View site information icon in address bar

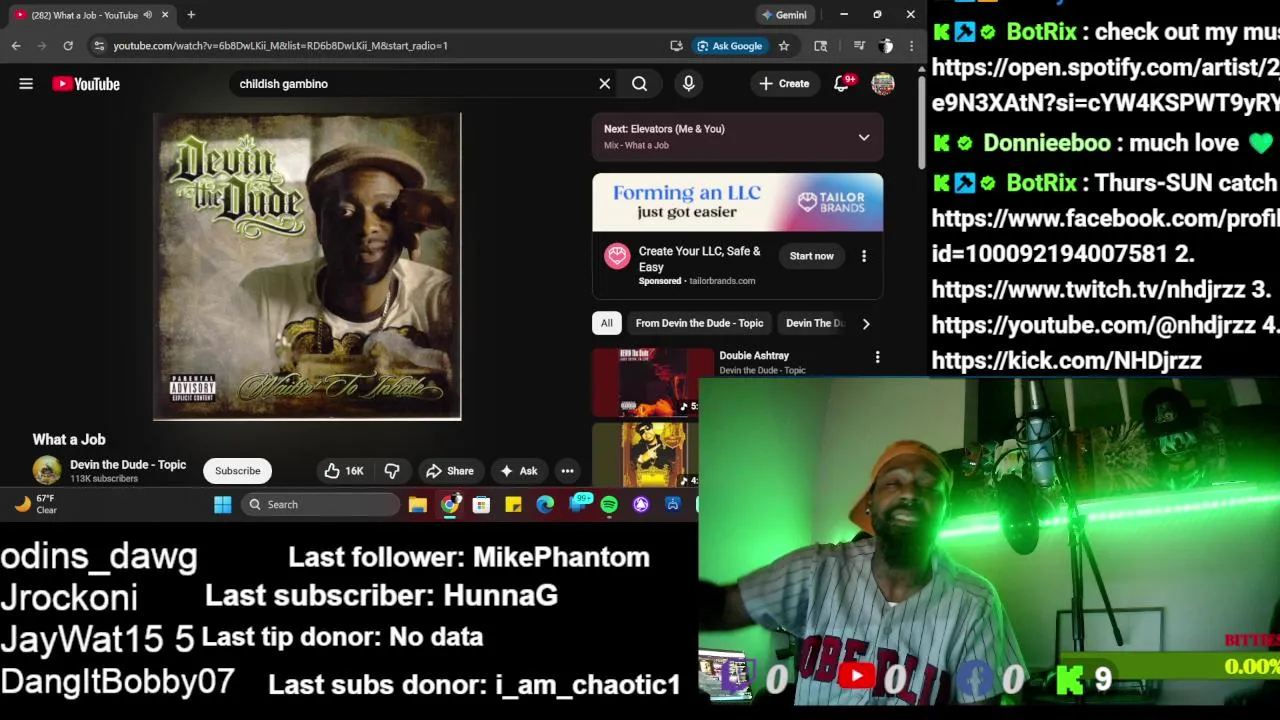pos(98,46)
